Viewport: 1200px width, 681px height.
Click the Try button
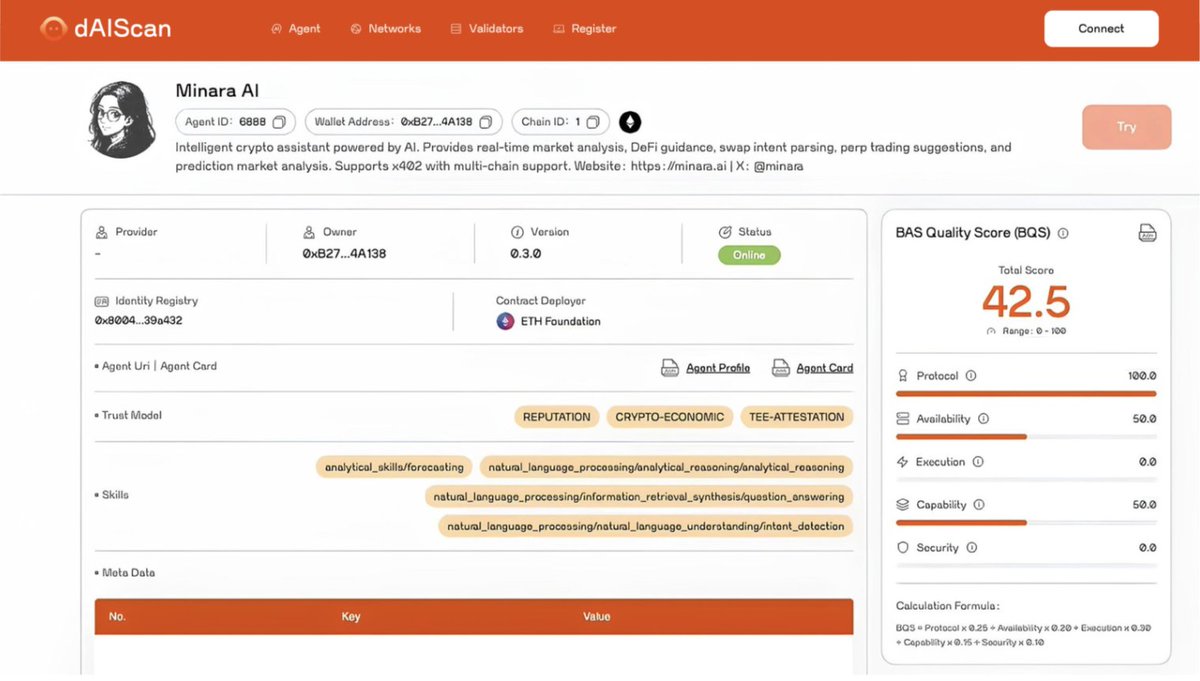point(1126,127)
